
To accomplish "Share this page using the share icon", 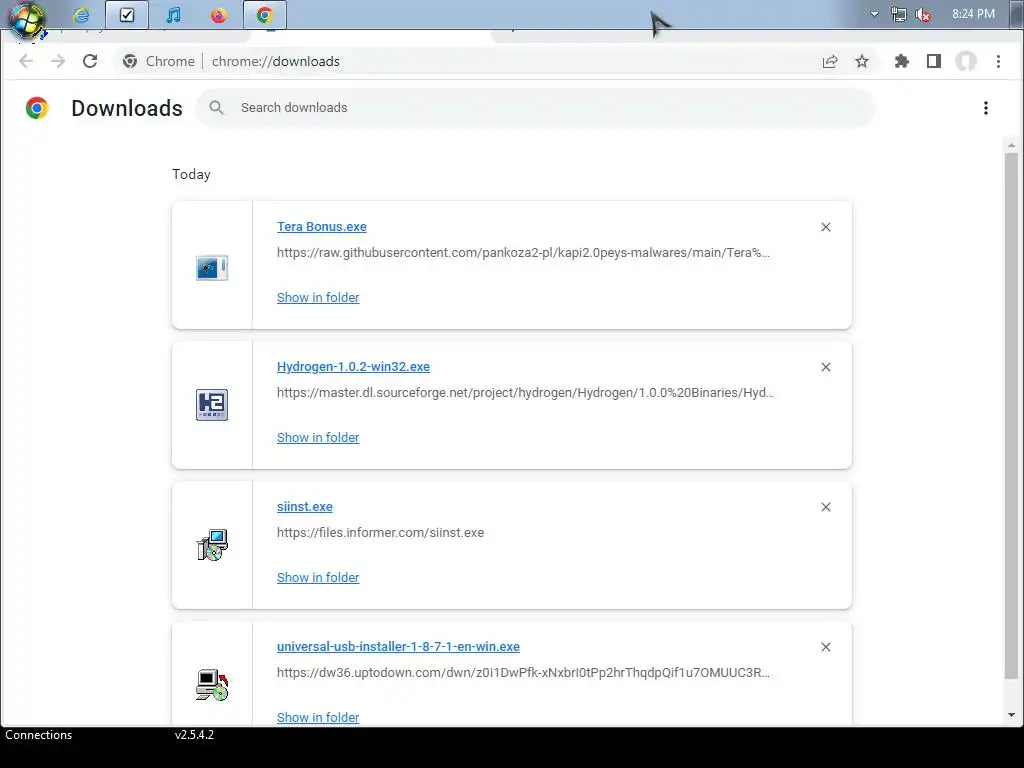I will click(x=830, y=61).
